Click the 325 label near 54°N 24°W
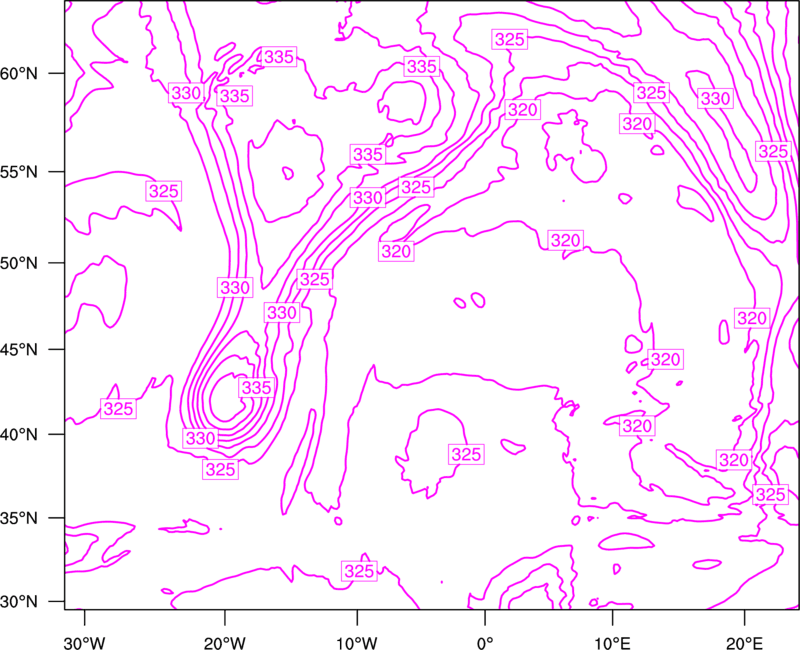 (x=164, y=191)
